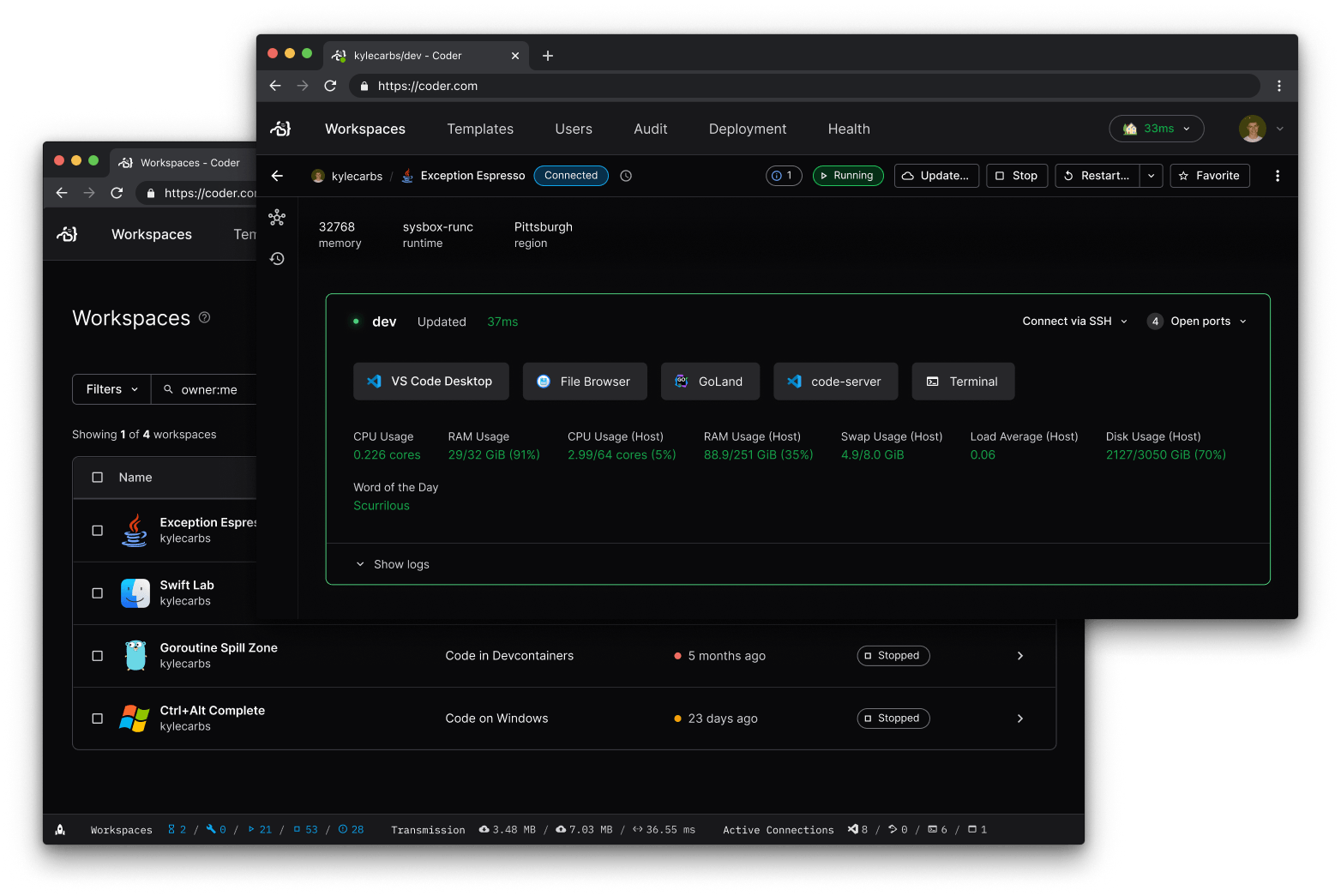The width and height of the screenshot is (1341, 896).
Task: Click front window address bar https://coder.com
Action: pyautogui.click(x=804, y=86)
